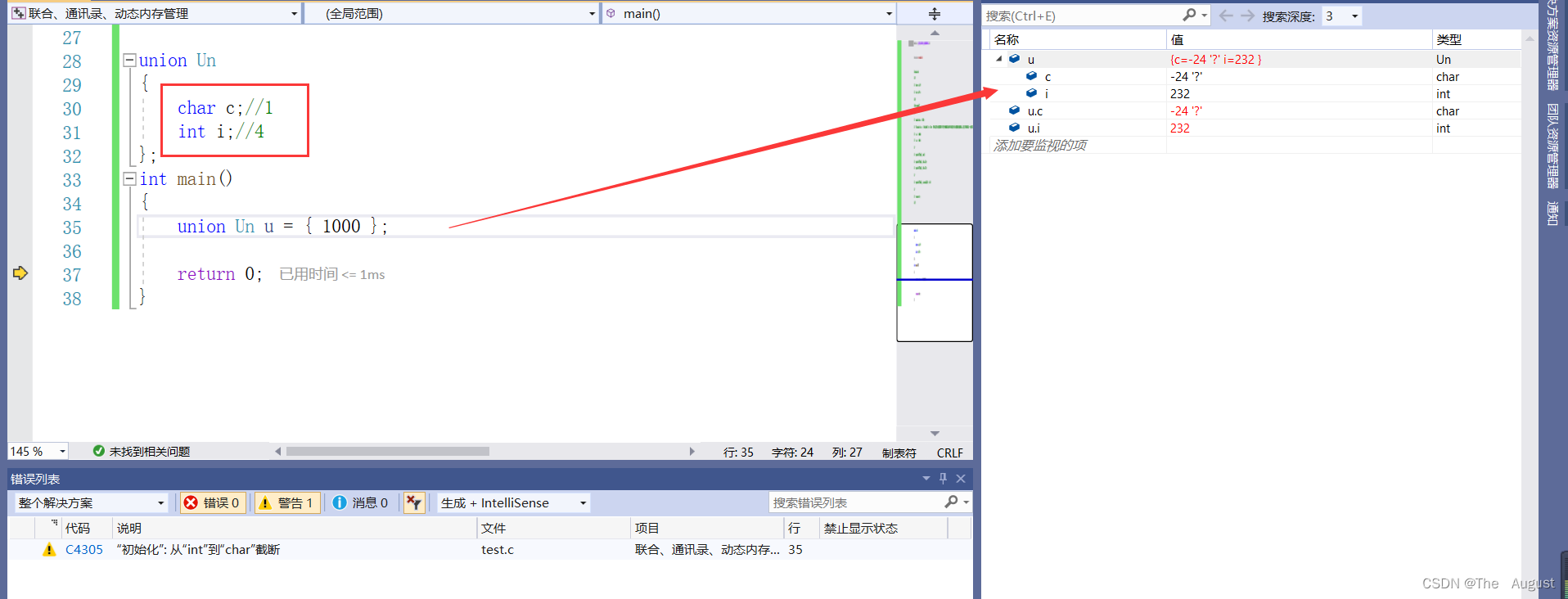Click the cube icon beside member i
The width and height of the screenshot is (1568, 599).
pos(1031,93)
